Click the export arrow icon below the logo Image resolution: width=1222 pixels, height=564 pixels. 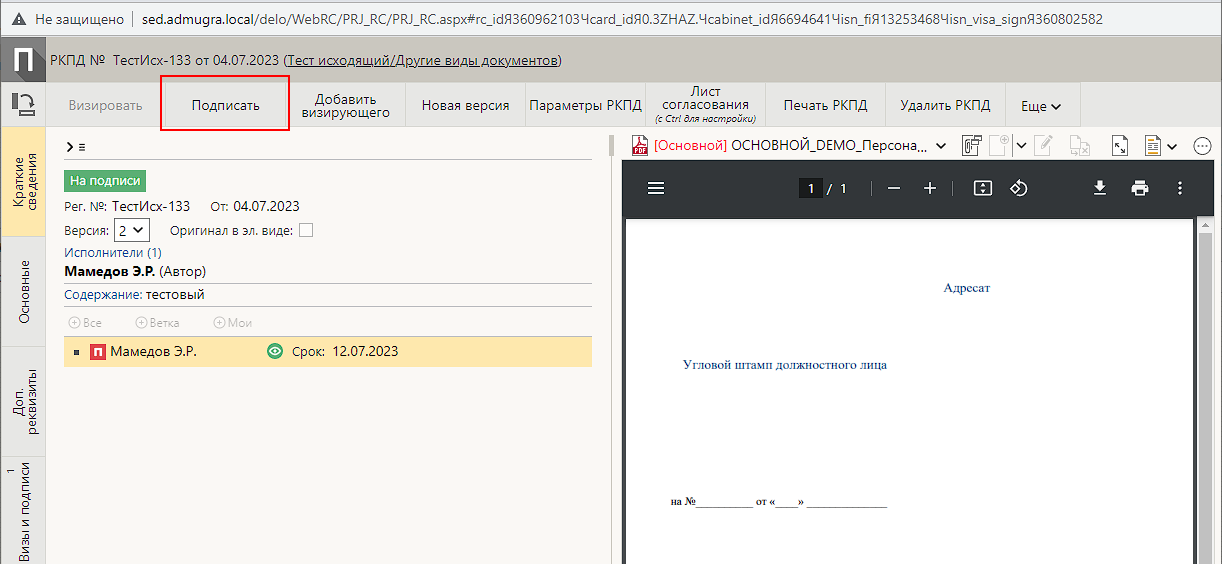point(23,104)
